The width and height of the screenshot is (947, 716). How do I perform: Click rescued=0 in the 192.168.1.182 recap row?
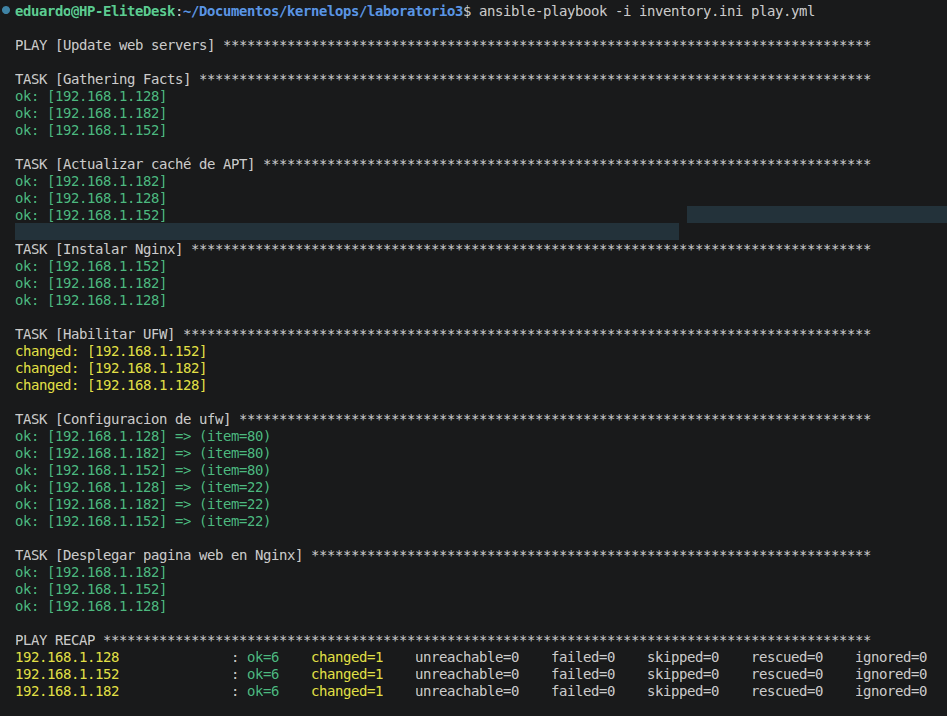[x=788, y=691]
